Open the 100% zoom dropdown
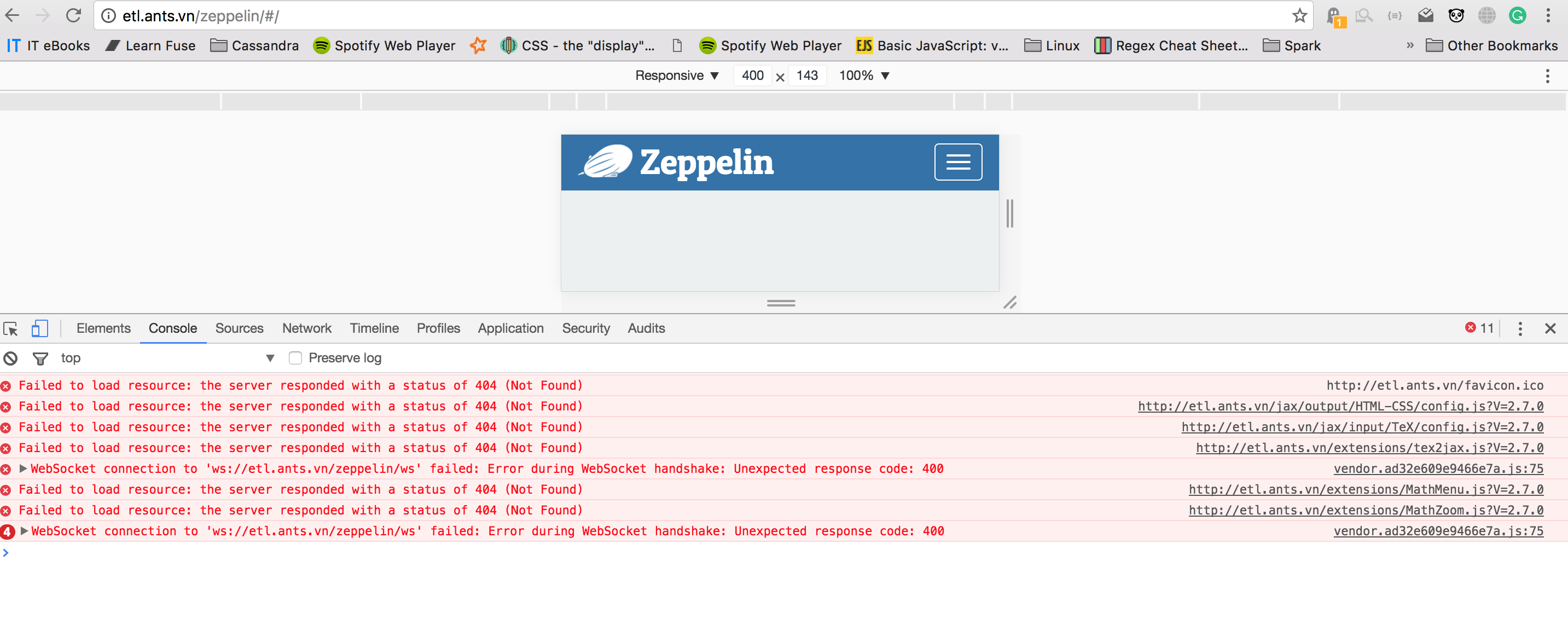The height and width of the screenshot is (636, 1568). pos(864,76)
